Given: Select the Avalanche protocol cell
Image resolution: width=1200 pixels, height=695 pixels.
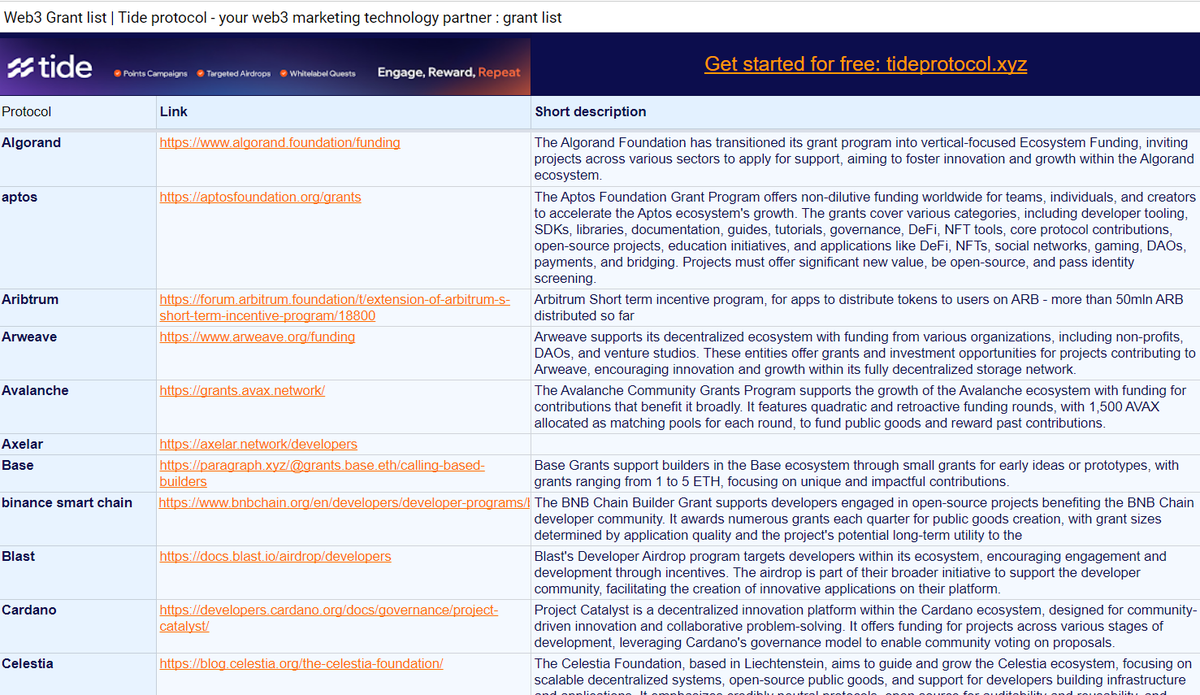Looking at the screenshot, I should click(x=78, y=407).
